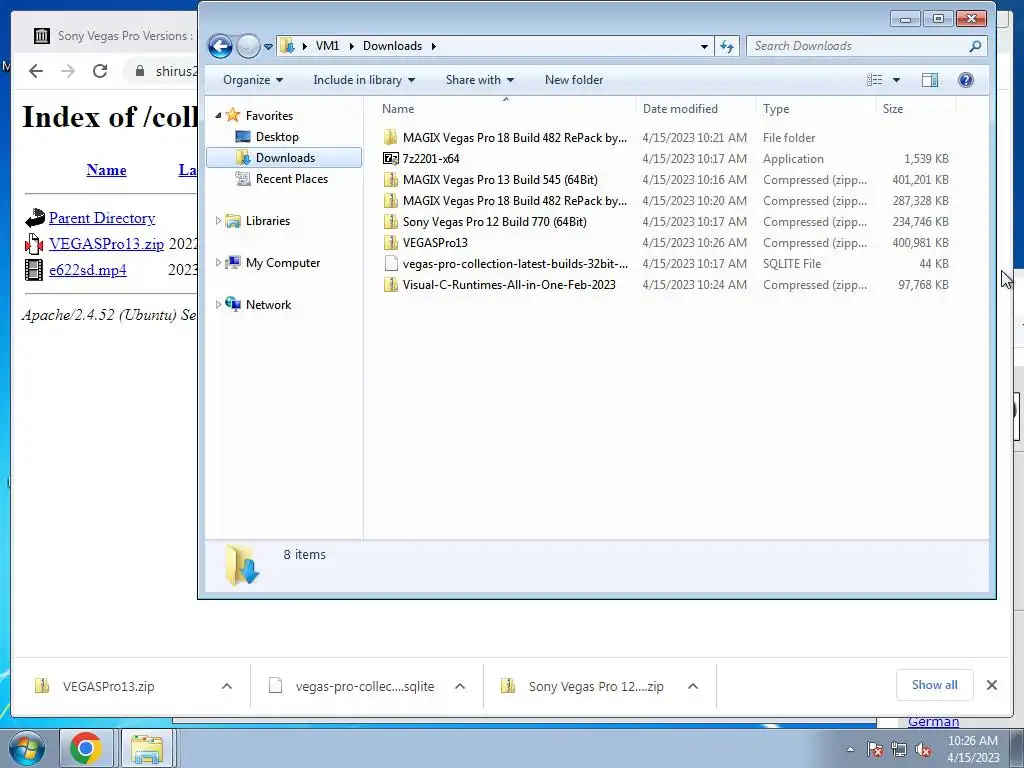Click the Action Center flag tray icon
The width and height of the screenshot is (1024, 768).
(875, 750)
